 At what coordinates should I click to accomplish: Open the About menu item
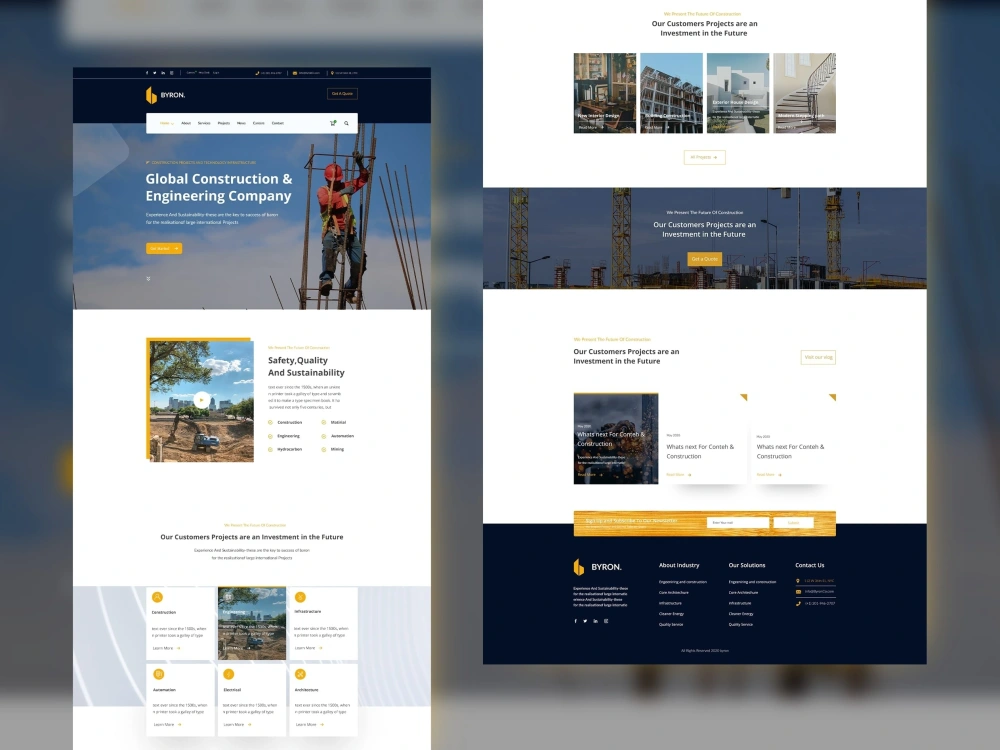tap(186, 123)
